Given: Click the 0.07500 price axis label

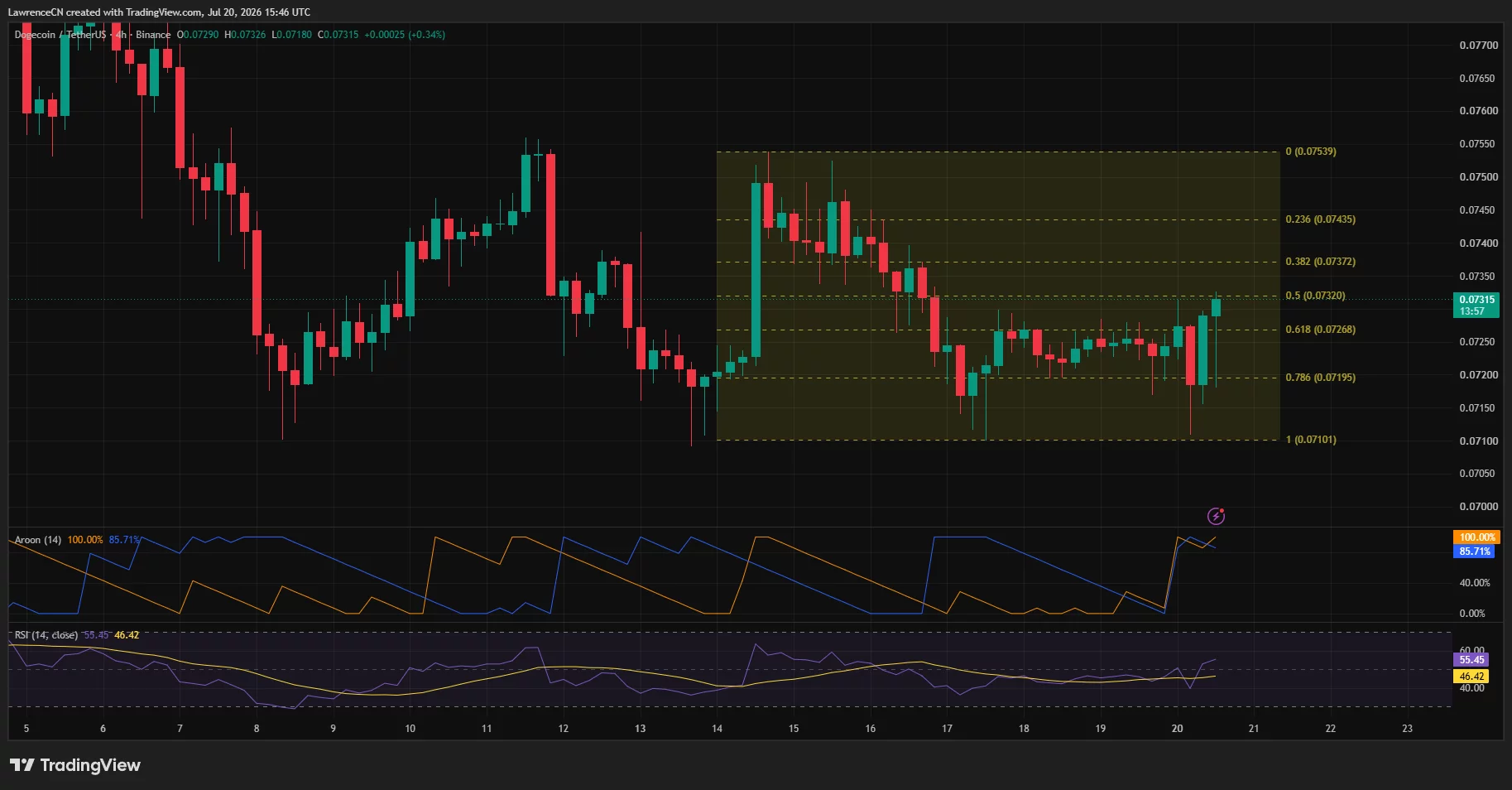Looking at the screenshot, I should click(1478, 177).
